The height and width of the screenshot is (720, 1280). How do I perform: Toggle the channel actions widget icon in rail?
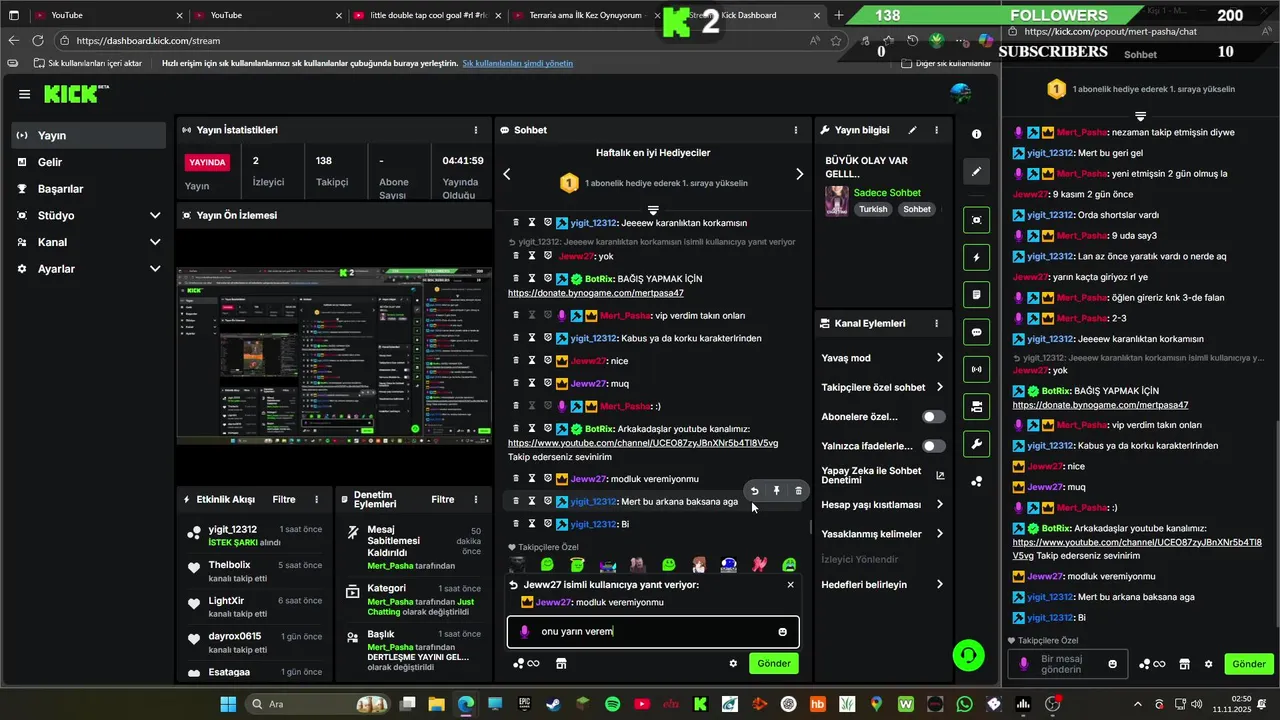(977, 407)
